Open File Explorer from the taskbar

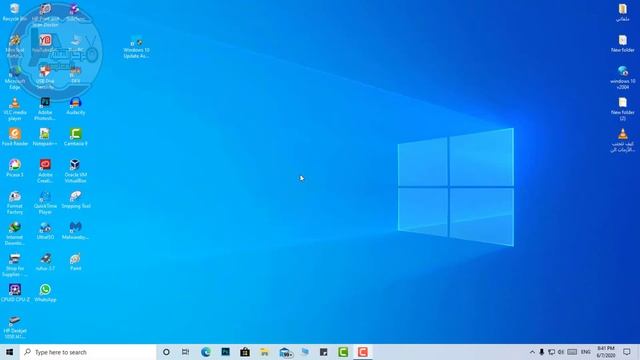[264, 352]
